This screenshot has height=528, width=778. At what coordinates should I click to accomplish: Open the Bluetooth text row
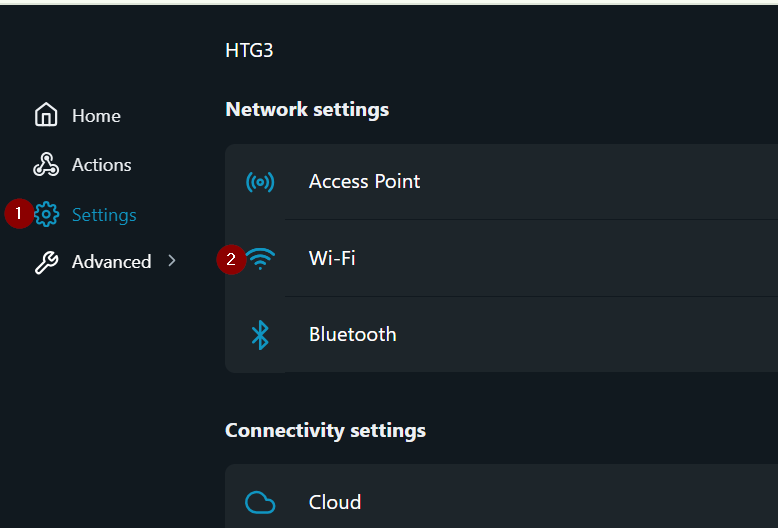click(x=352, y=334)
